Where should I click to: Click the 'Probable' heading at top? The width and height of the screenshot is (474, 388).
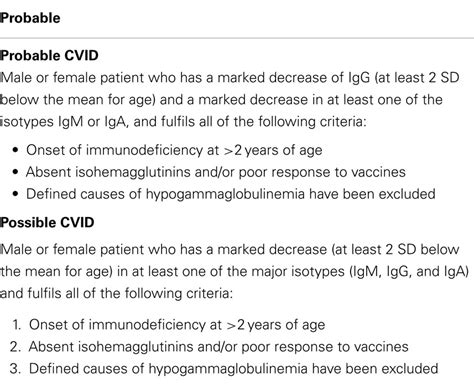pos(30,18)
